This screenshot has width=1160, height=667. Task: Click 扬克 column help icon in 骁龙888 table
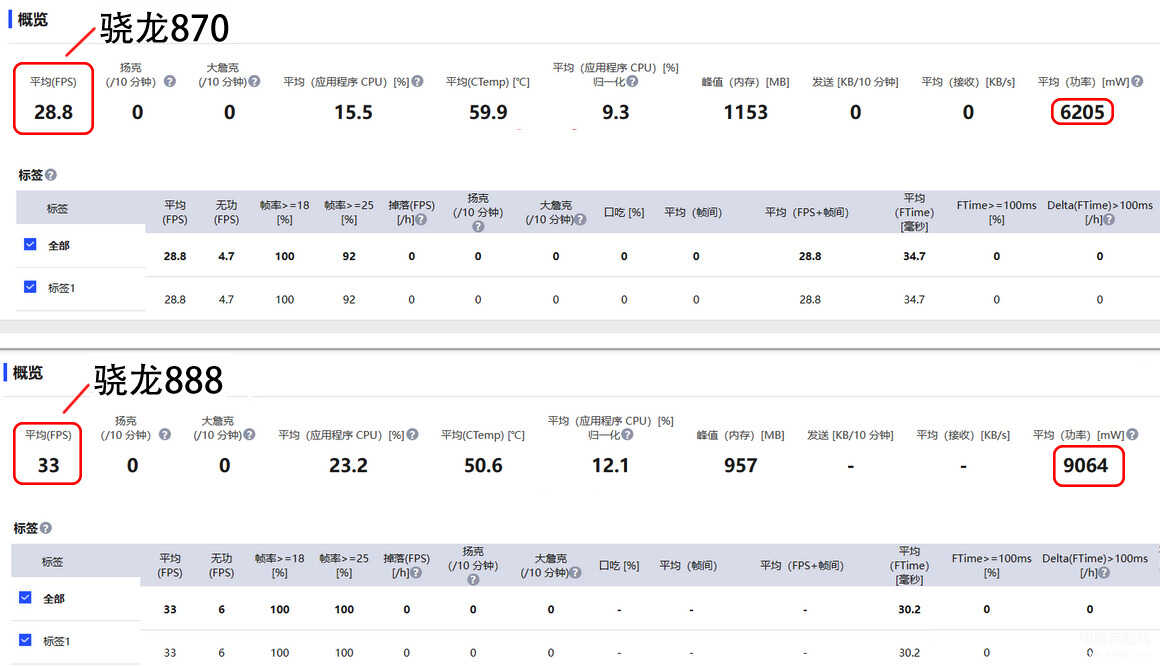point(473,580)
